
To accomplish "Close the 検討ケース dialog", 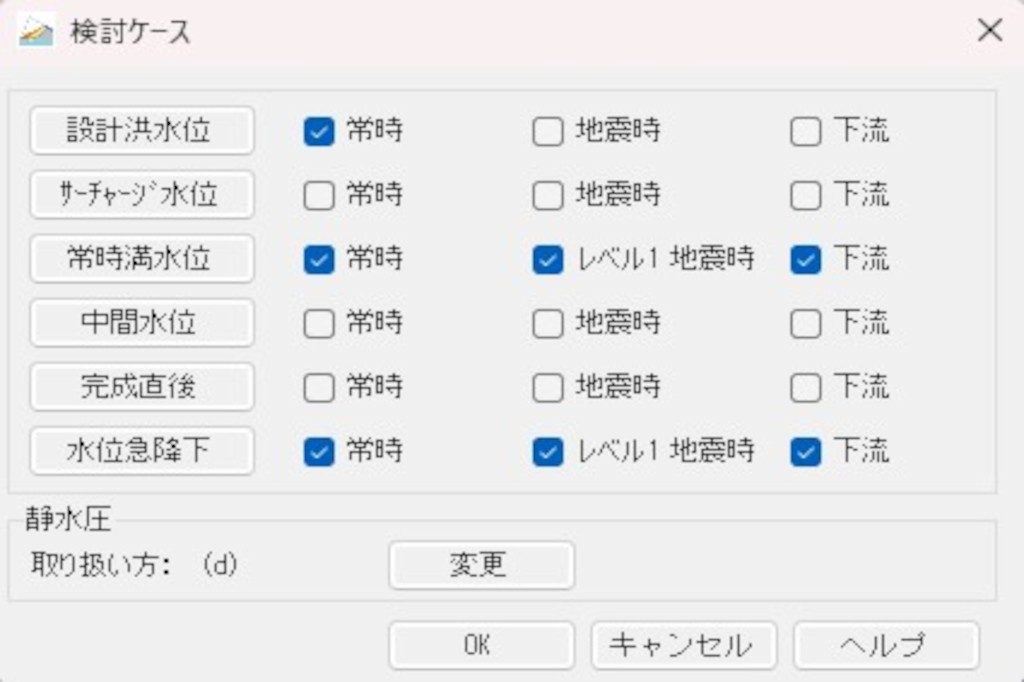I will pos(989,31).
